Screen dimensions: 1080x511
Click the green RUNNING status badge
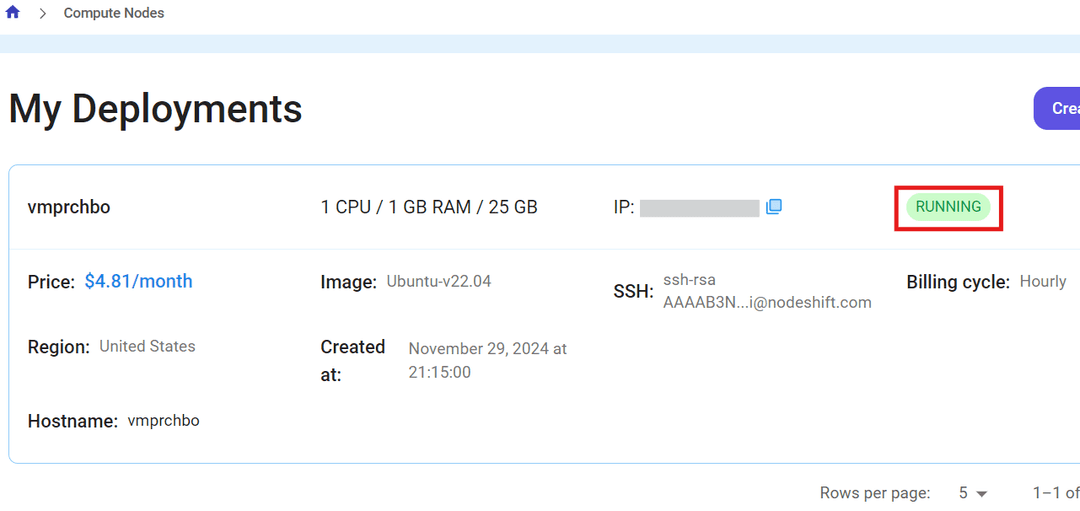(948, 207)
